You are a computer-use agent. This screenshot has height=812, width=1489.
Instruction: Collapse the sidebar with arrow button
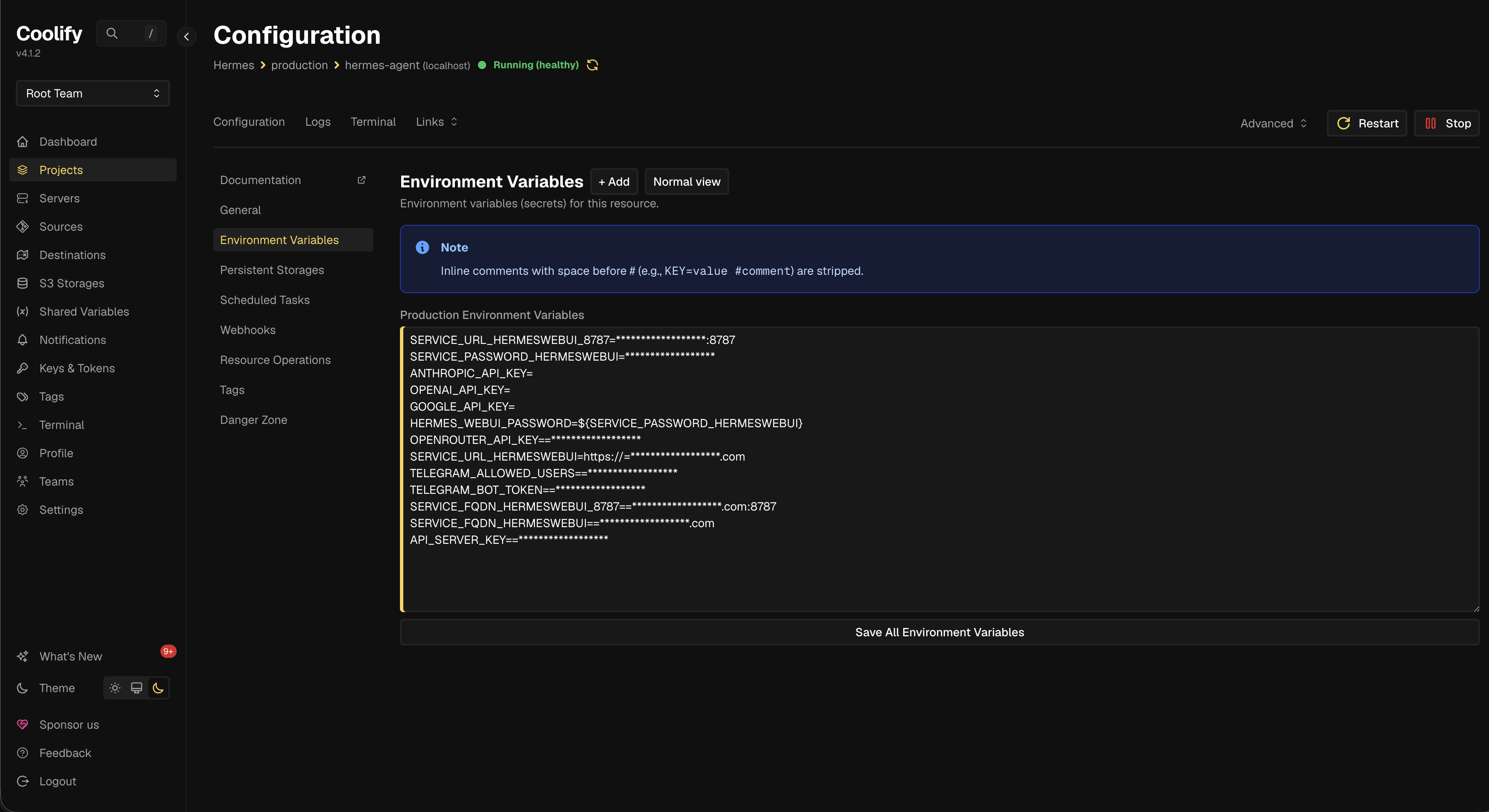pos(186,36)
